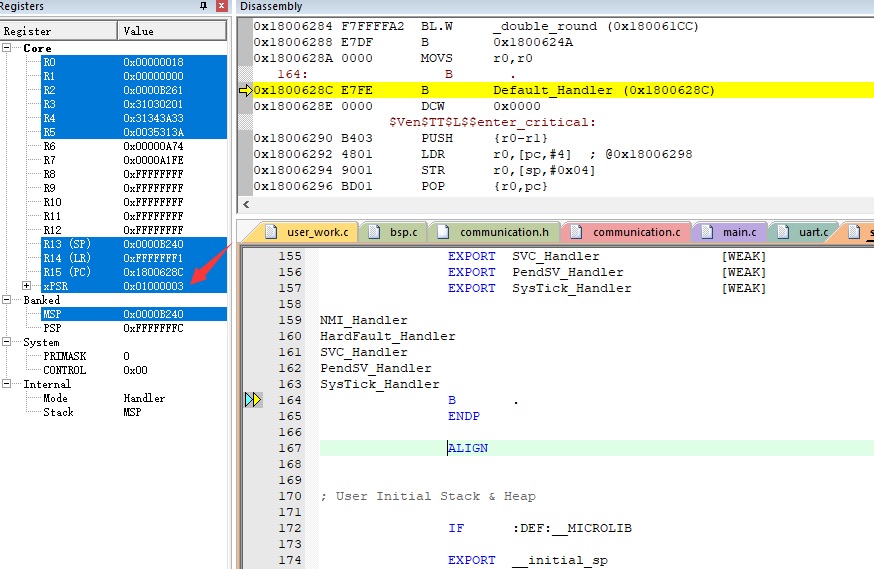Click the file icon on main.c tab
Viewport: 874px width, 569px height.
pyautogui.click(x=707, y=232)
